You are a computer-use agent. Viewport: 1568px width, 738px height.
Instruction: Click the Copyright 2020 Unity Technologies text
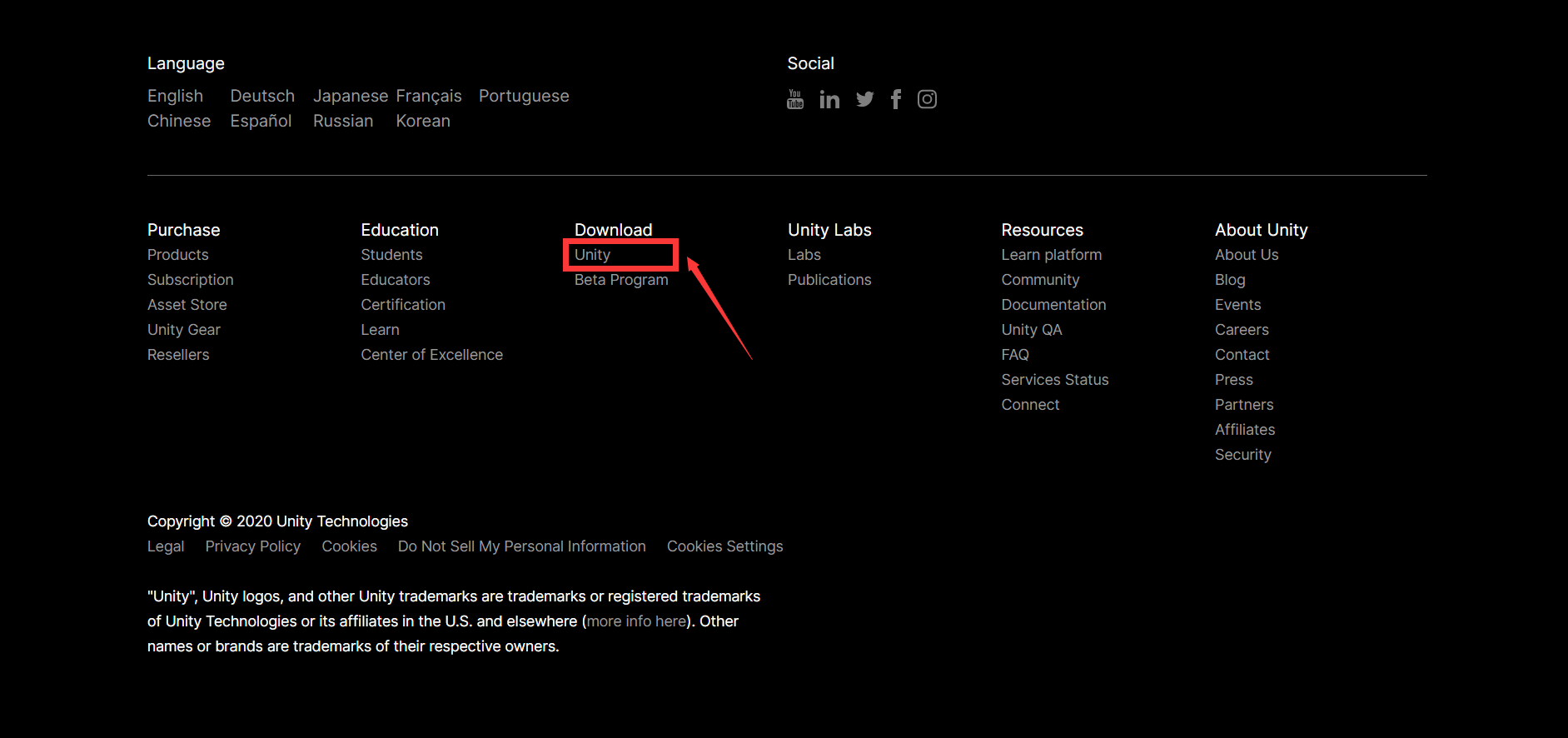(x=278, y=521)
